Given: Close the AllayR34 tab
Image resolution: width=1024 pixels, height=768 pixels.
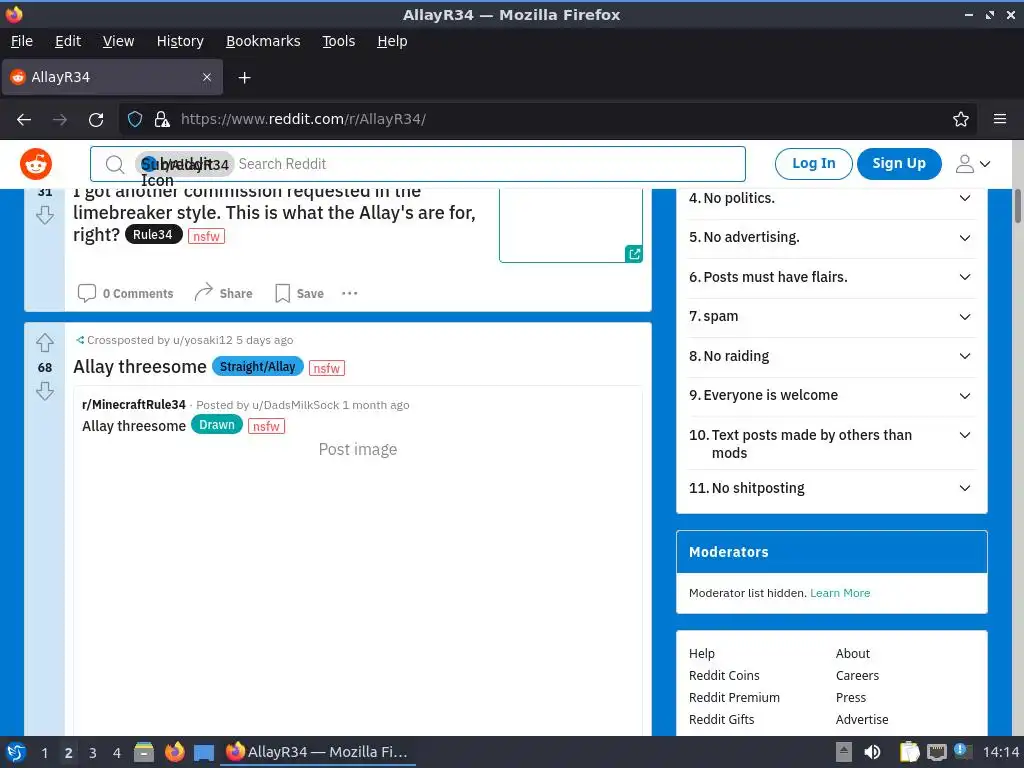Looking at the screenshot, I should coord(206,77).
